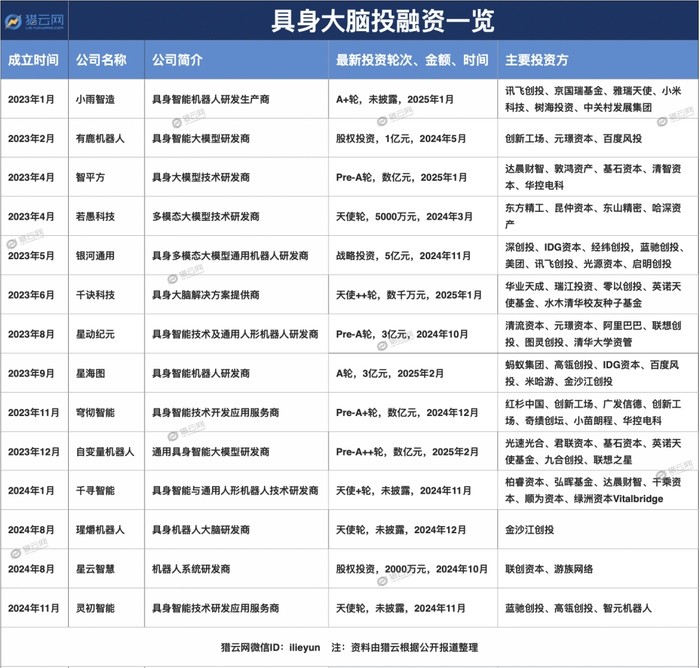Select the 星动纪元 company cell
The height and width of the screenshot is (668, 700).
[106, 334]
